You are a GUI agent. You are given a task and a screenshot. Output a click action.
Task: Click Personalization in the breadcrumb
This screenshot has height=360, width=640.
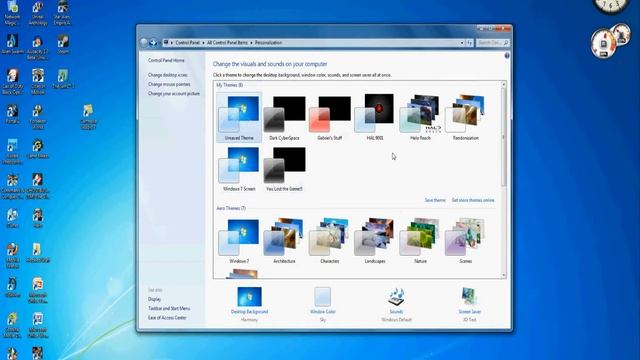268,42
